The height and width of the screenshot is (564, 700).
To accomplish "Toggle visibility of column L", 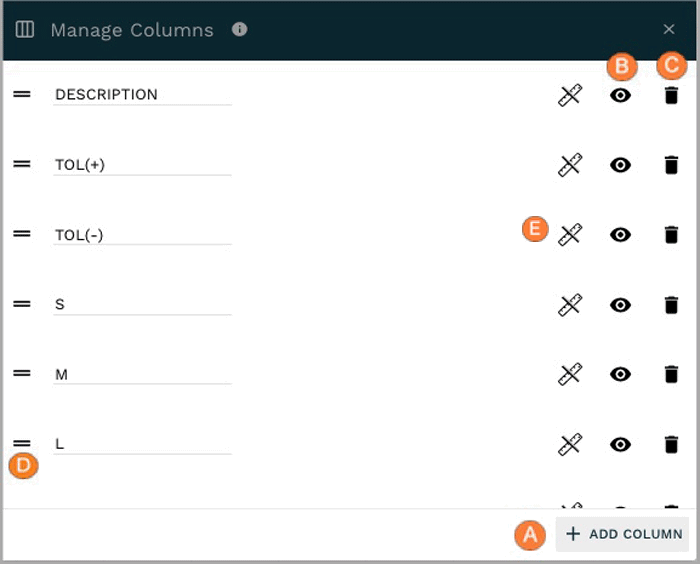I will [x=620, y=444].
